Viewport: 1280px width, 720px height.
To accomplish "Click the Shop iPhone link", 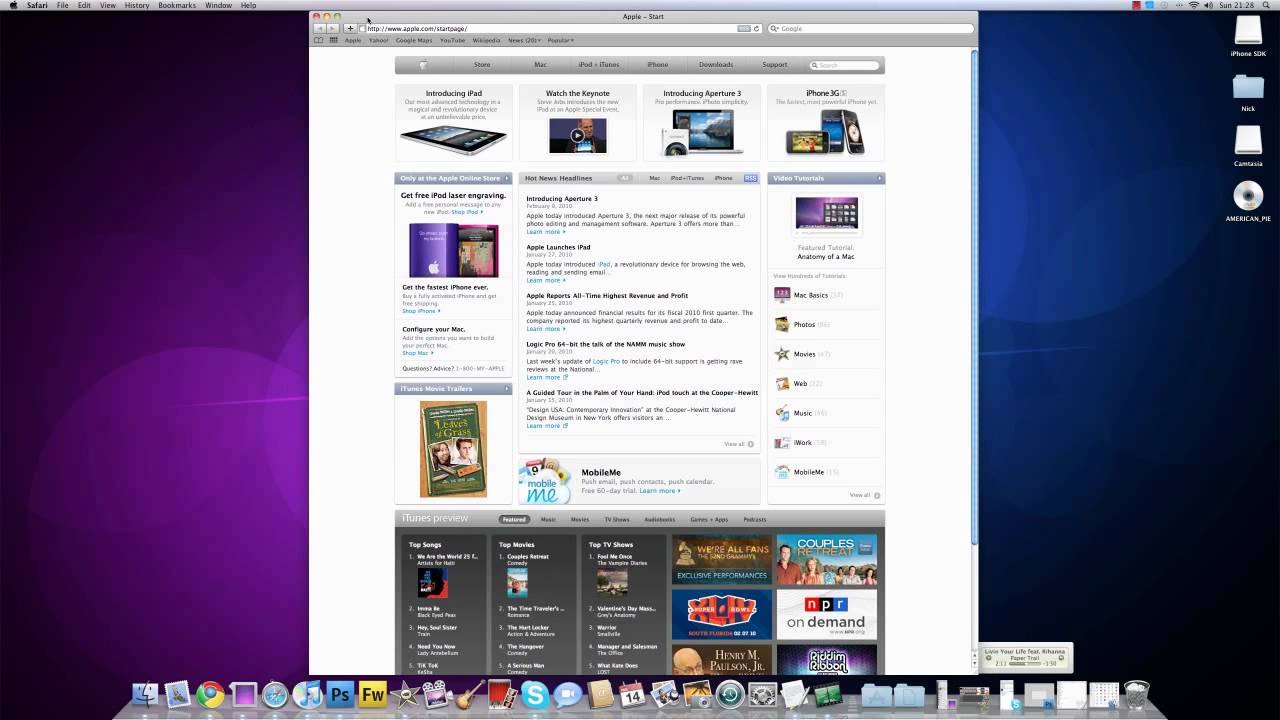I will 421,311.
